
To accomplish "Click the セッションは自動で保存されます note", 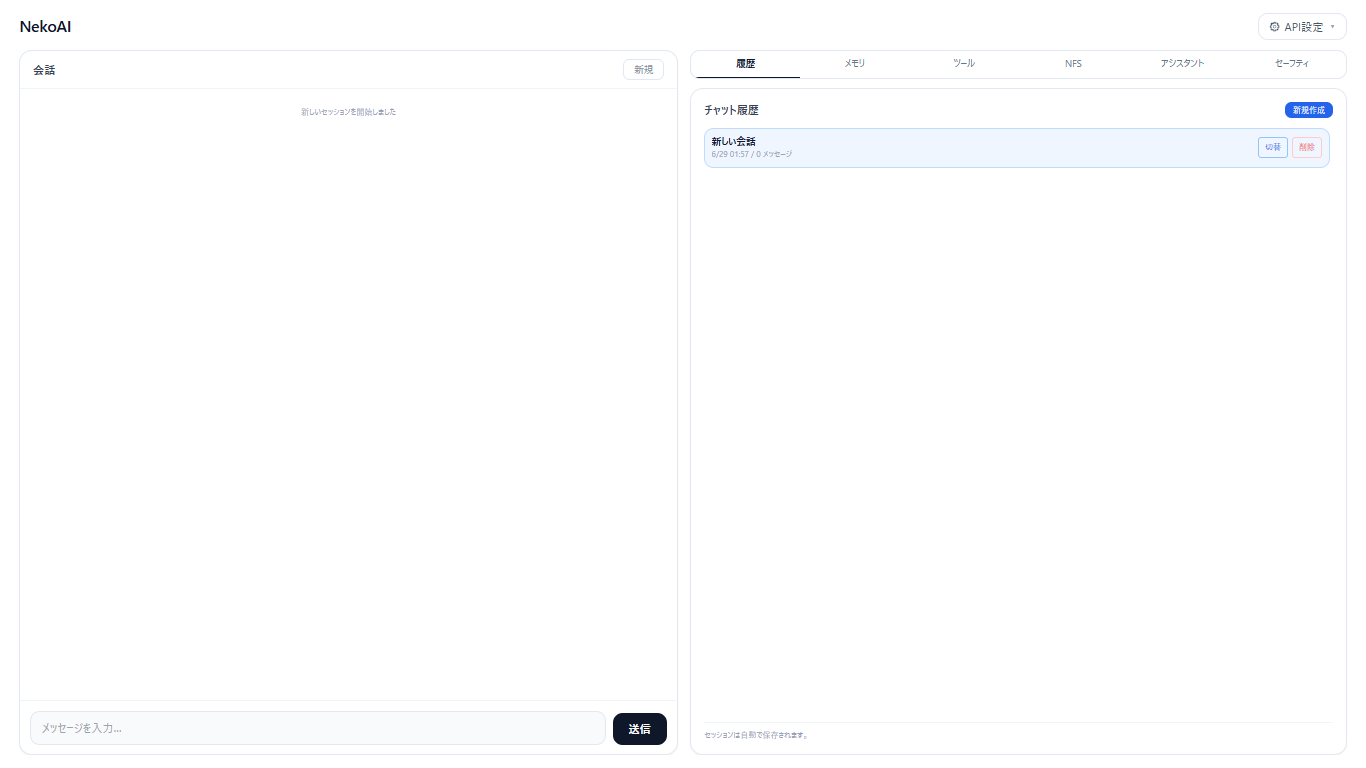I will point(756,735).
